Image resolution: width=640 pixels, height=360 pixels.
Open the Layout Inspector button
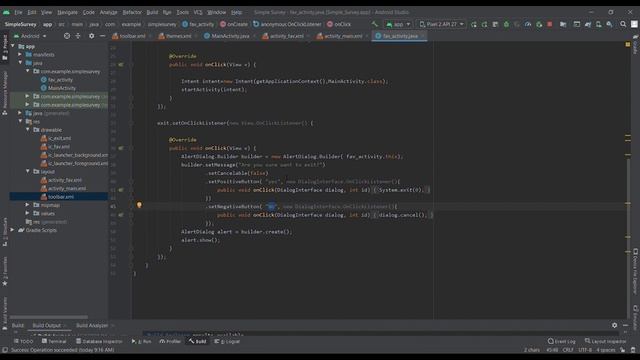(605, 341)
